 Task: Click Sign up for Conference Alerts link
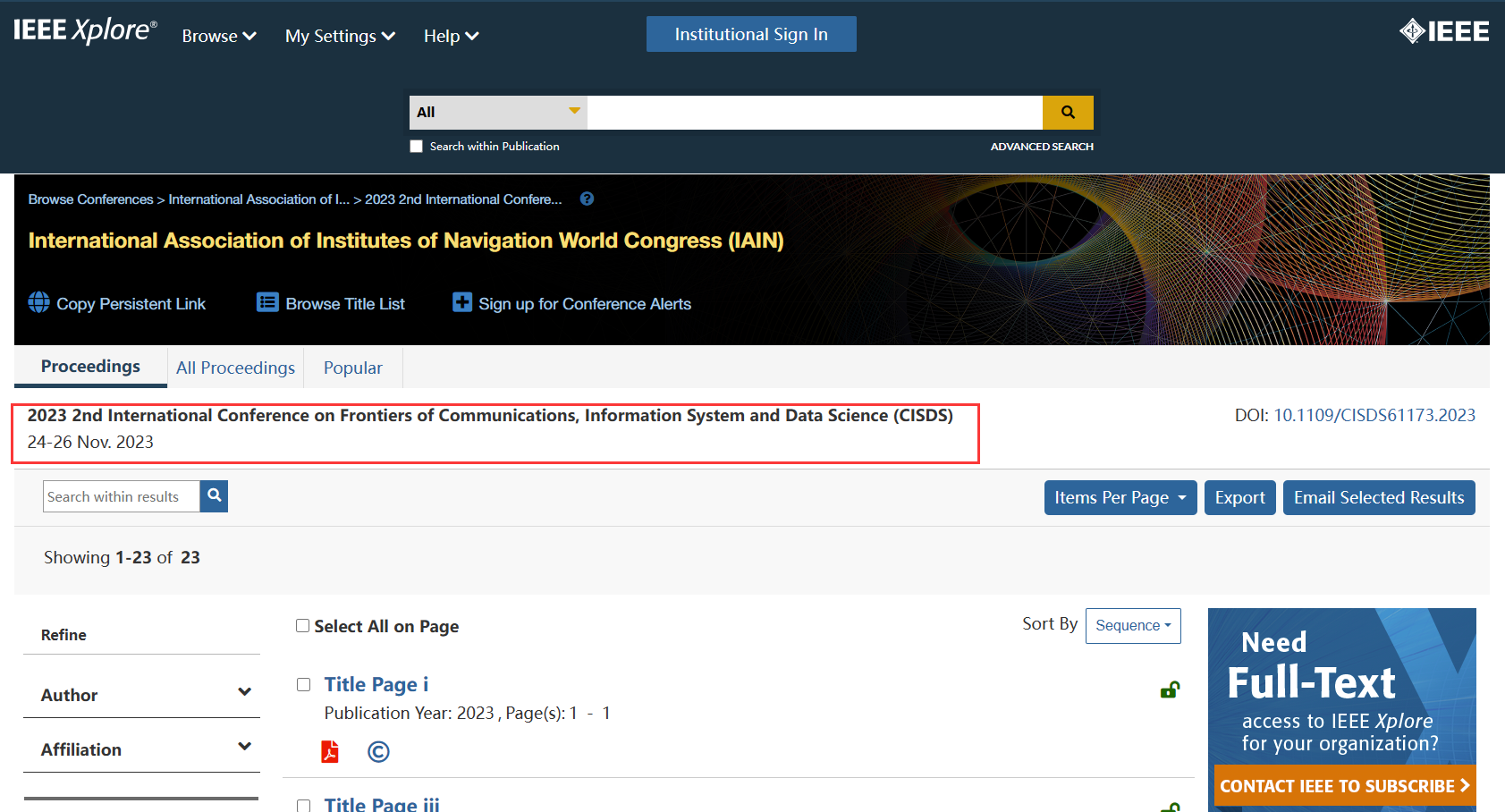[585, 304]
